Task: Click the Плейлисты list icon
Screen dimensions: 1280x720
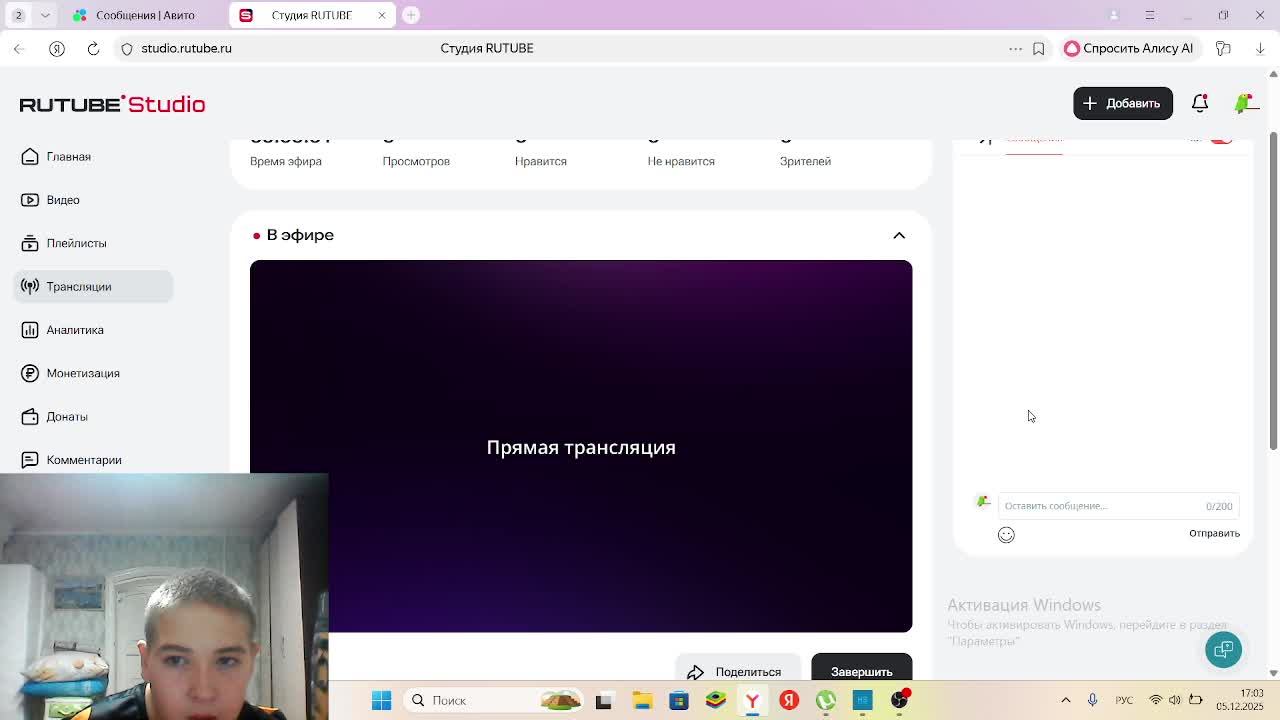Action: tap(30, 243)
